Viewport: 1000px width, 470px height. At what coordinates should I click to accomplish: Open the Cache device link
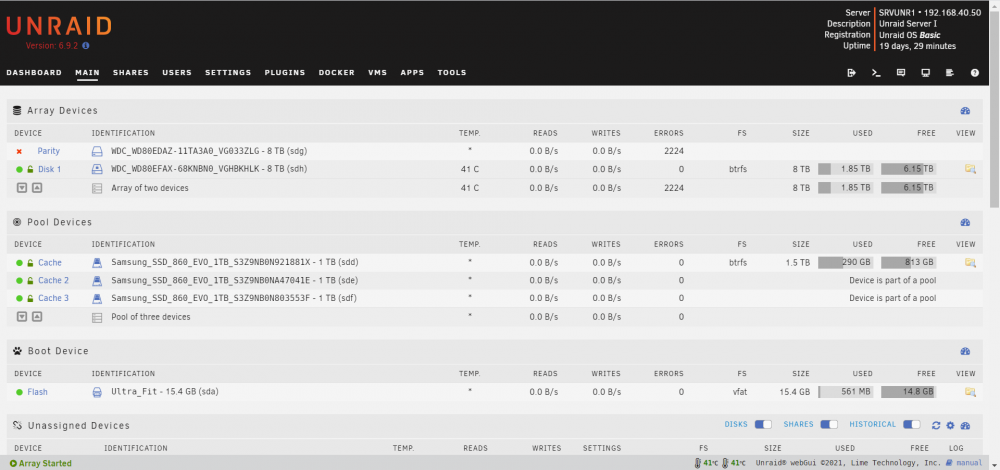coord(50,262)
